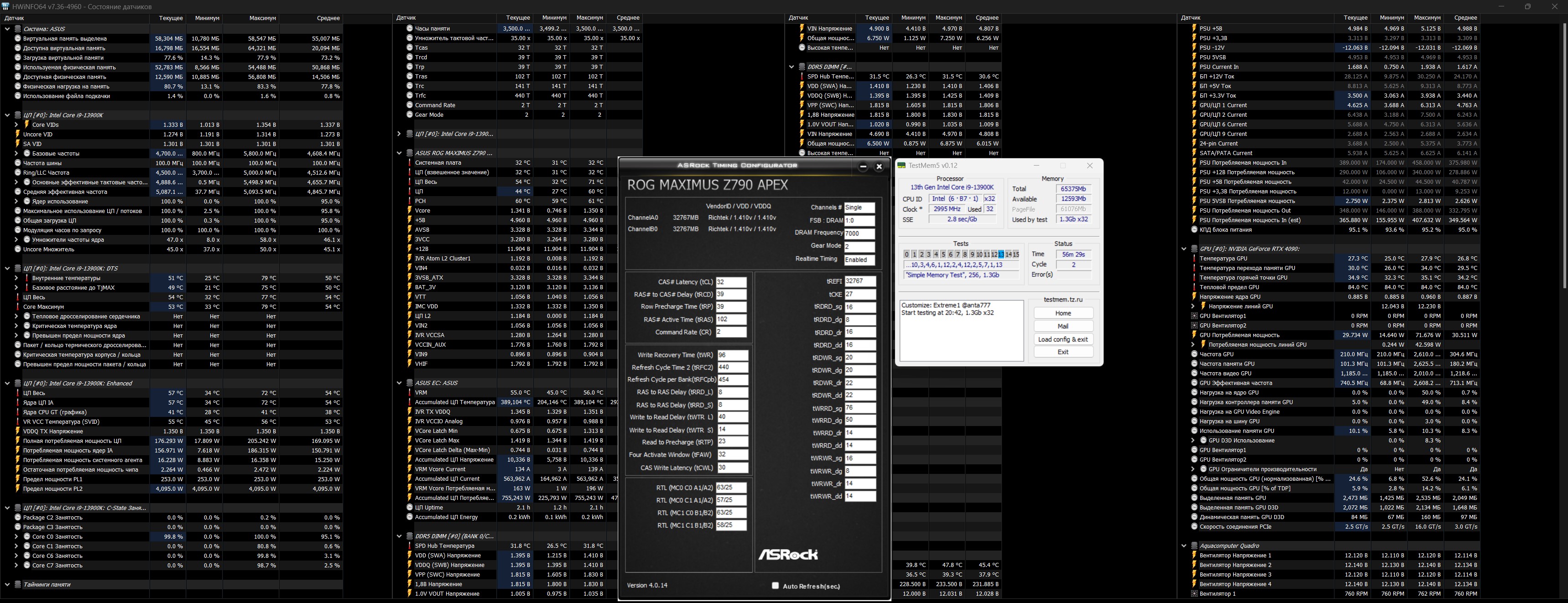The height and width of the screenshot is (603, 1568).
Task: Click GPU chip icon for NVIDIA RTX 4090
Action: point(1194,249)
